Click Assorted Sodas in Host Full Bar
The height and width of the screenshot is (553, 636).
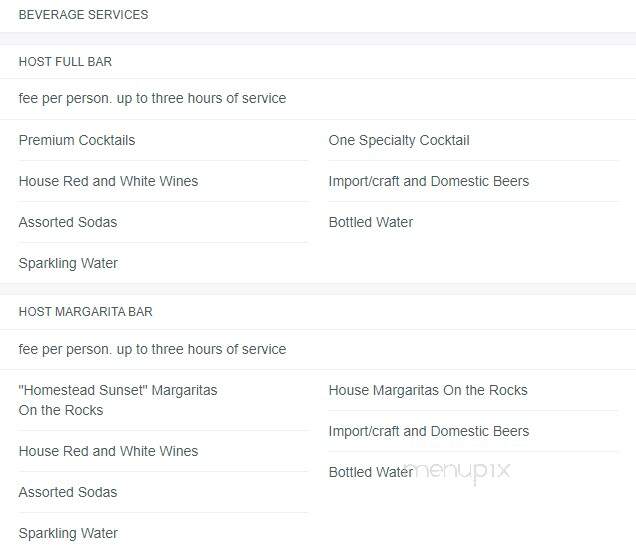click(68, 222)
